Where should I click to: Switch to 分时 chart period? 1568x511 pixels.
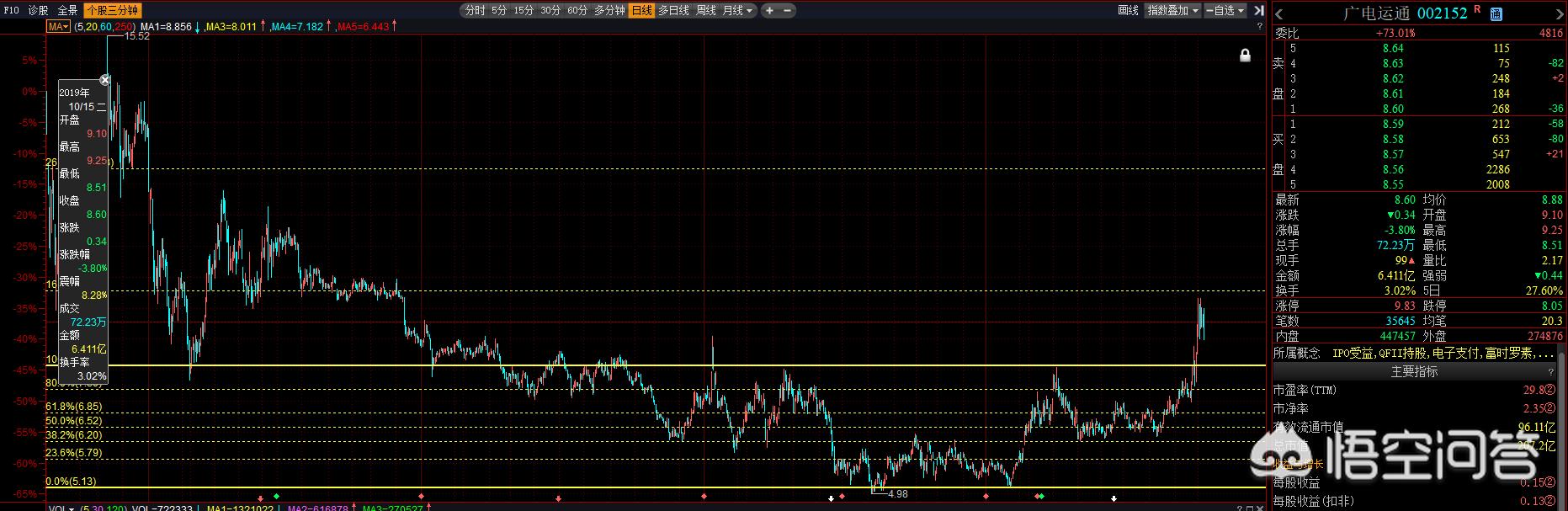click(475, 11)
